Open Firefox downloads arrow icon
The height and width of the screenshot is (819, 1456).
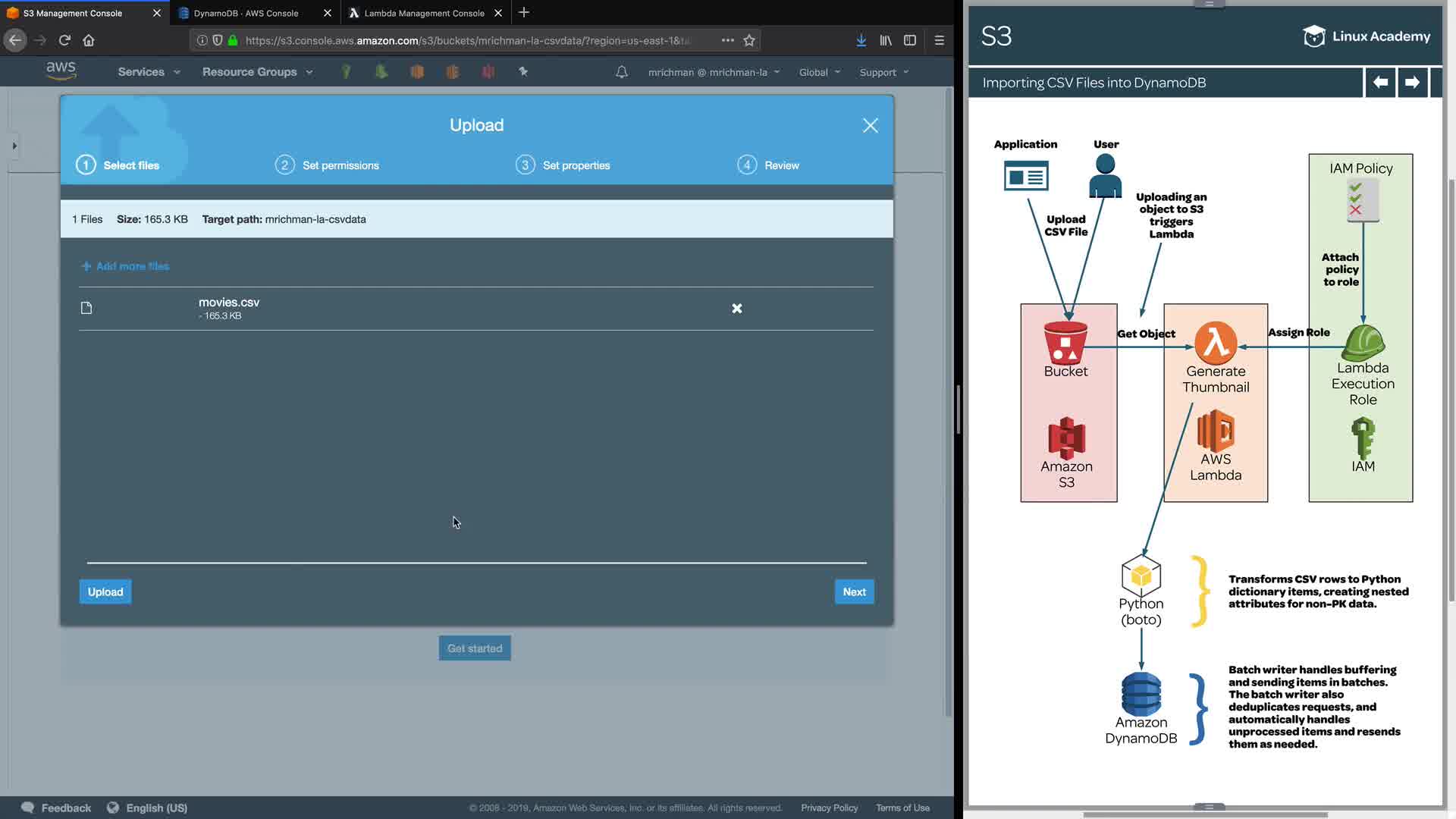861,40
